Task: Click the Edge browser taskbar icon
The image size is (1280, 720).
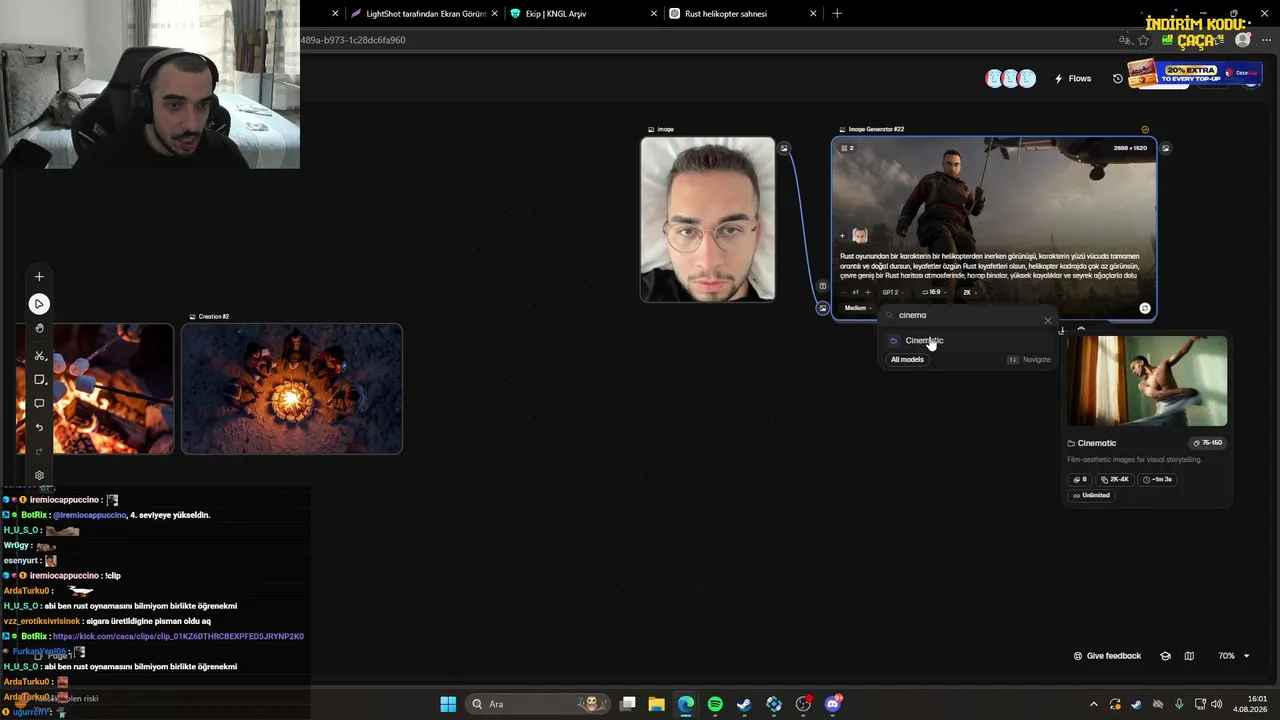Action: pos(686,704)
